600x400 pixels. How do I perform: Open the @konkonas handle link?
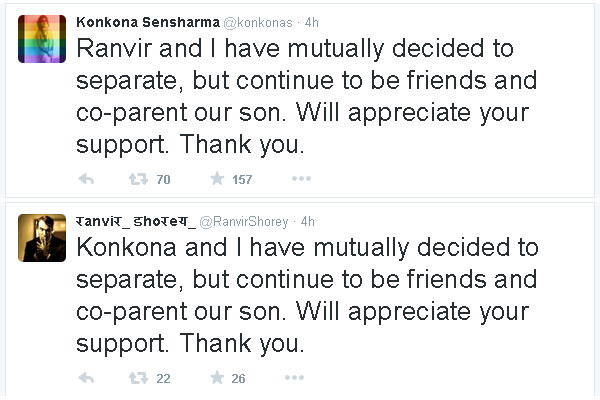pyautogui.click(x=239, y=21)
